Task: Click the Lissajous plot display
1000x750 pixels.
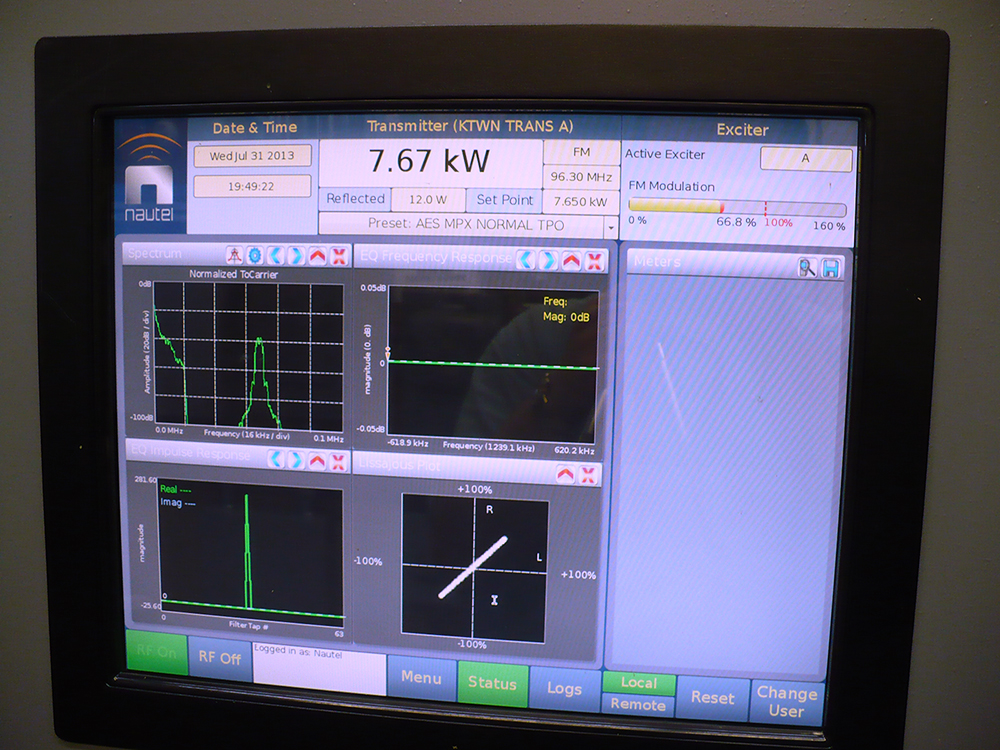Action: pyautogui.click(x=474, y=569)
